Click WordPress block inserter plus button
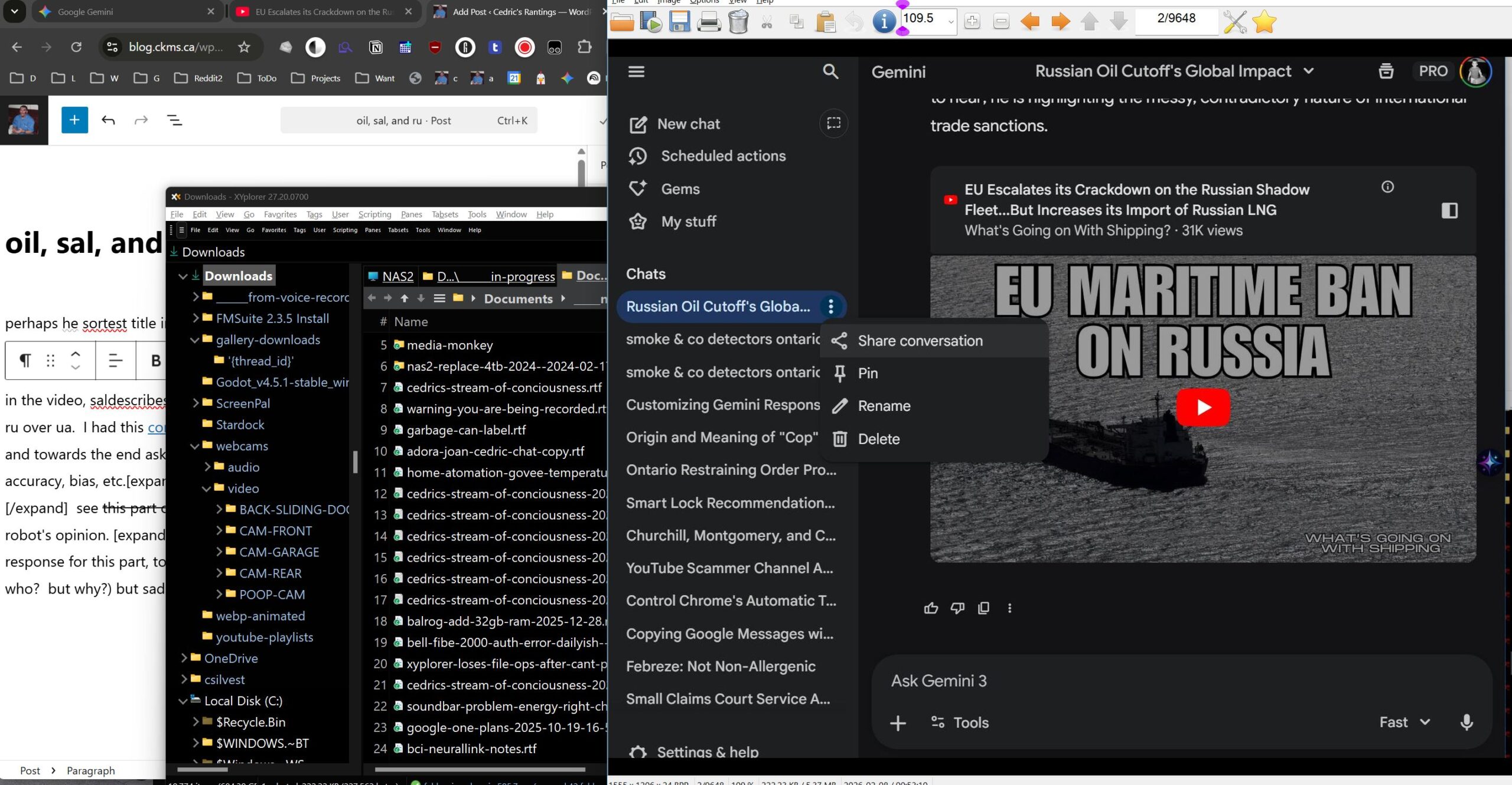This screenshot has width=1512, height=785. pos(74,120)
